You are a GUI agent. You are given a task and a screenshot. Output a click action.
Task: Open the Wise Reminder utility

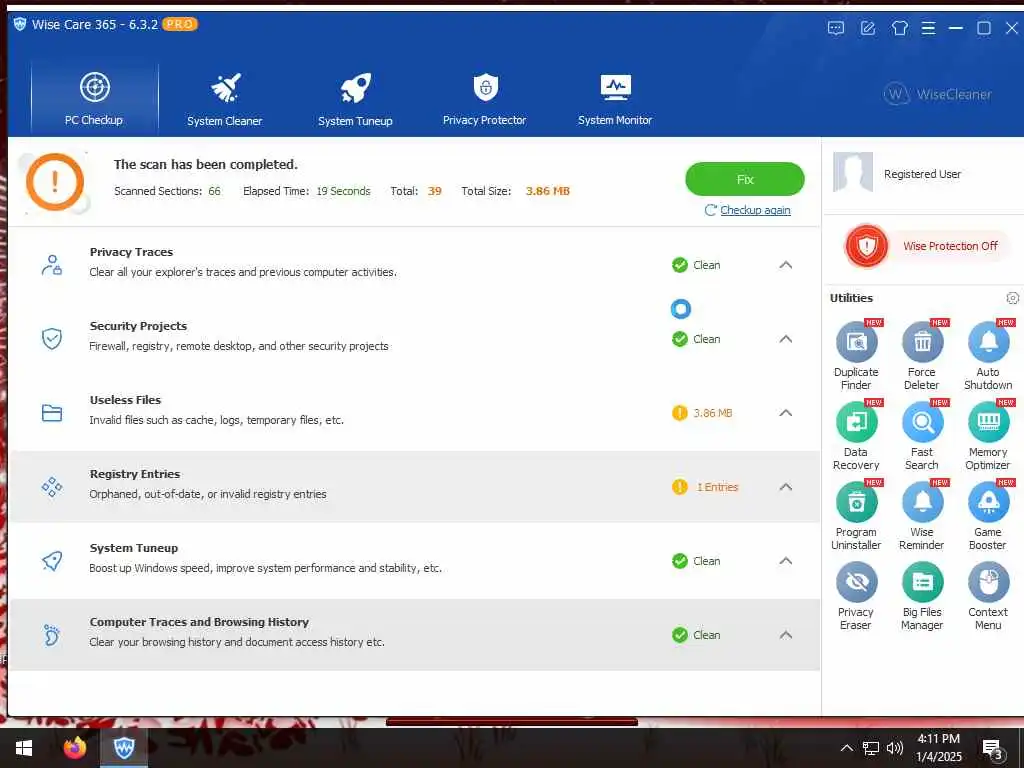(922, 515)
